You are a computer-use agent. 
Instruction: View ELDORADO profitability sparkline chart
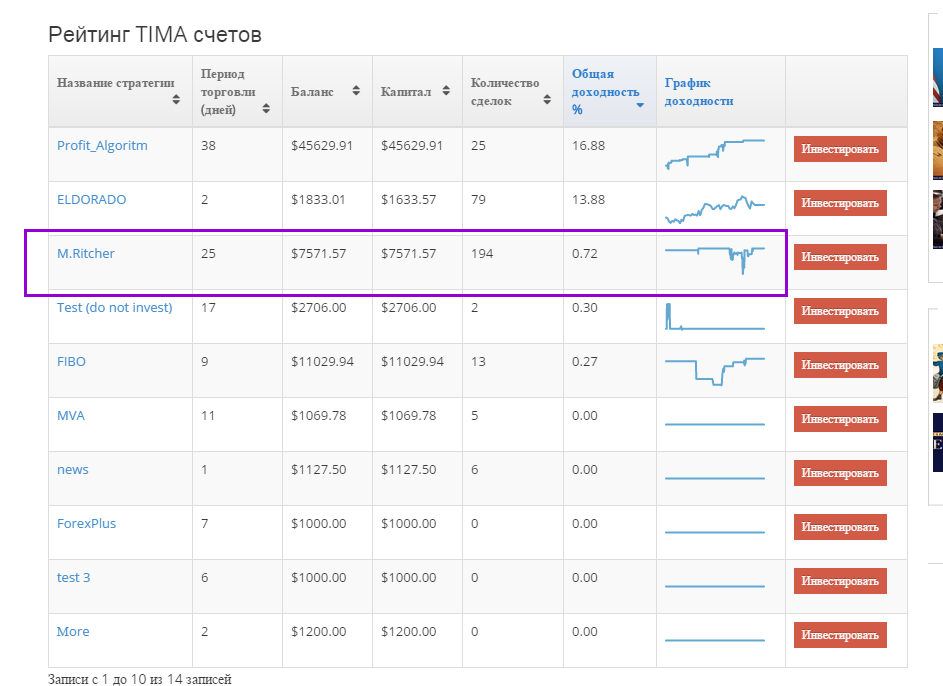click(x=715, y=209)
